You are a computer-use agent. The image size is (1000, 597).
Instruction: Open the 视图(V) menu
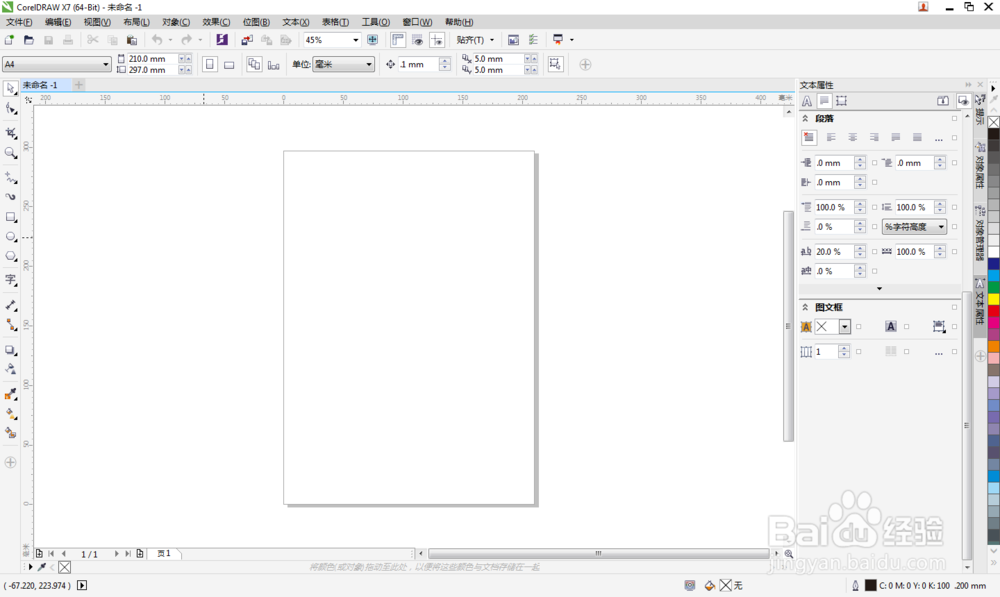97,22
